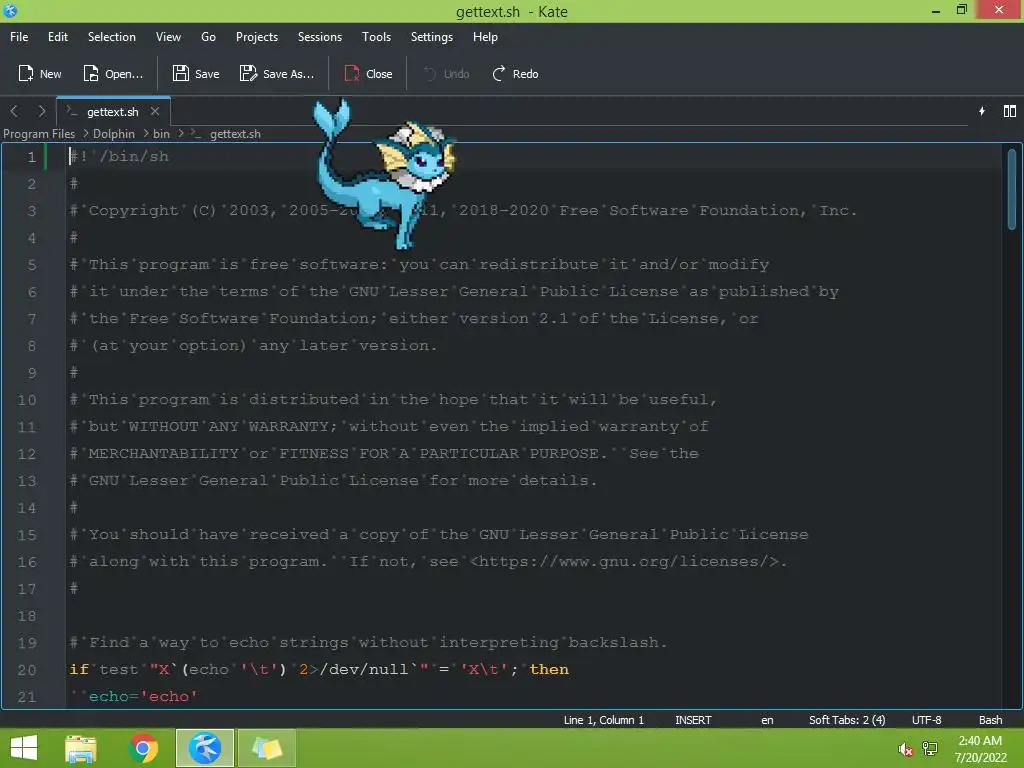Viewport: 1024px width, 768px height.
Task: Click the muted volume tray icon
Action: [x=905, y=750]
